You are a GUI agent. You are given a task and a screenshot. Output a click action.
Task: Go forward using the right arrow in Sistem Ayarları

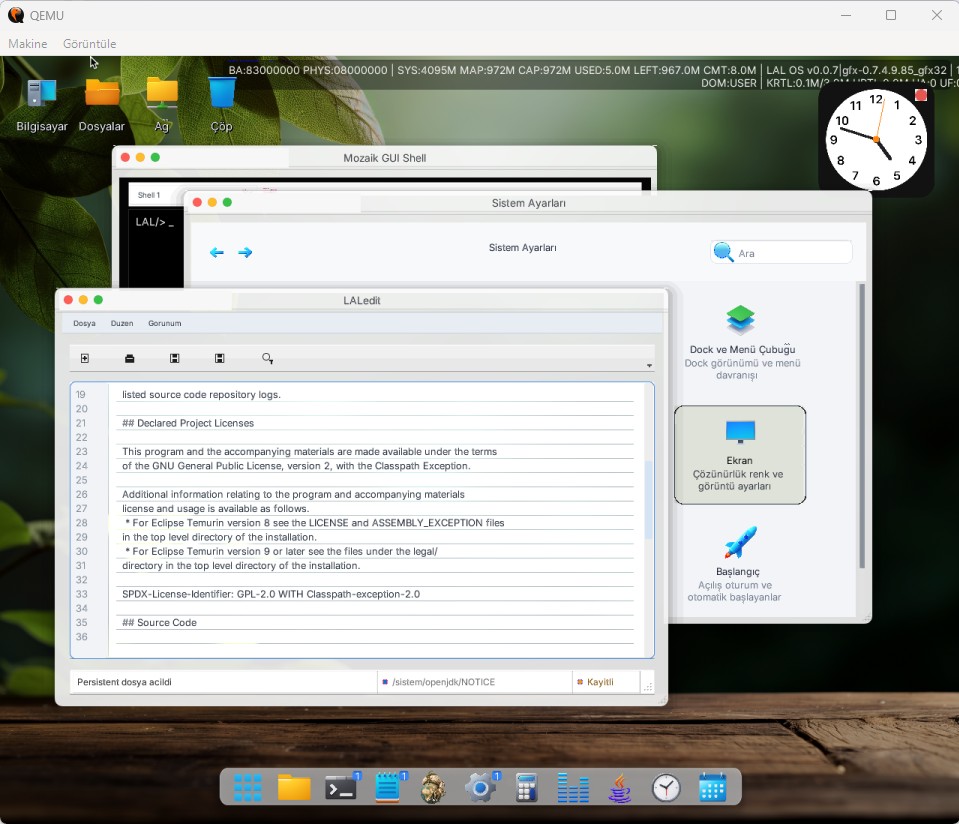click(x=245, y=252)
